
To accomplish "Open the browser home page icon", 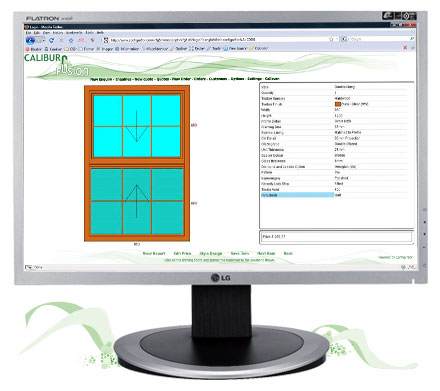I will 71,40.
